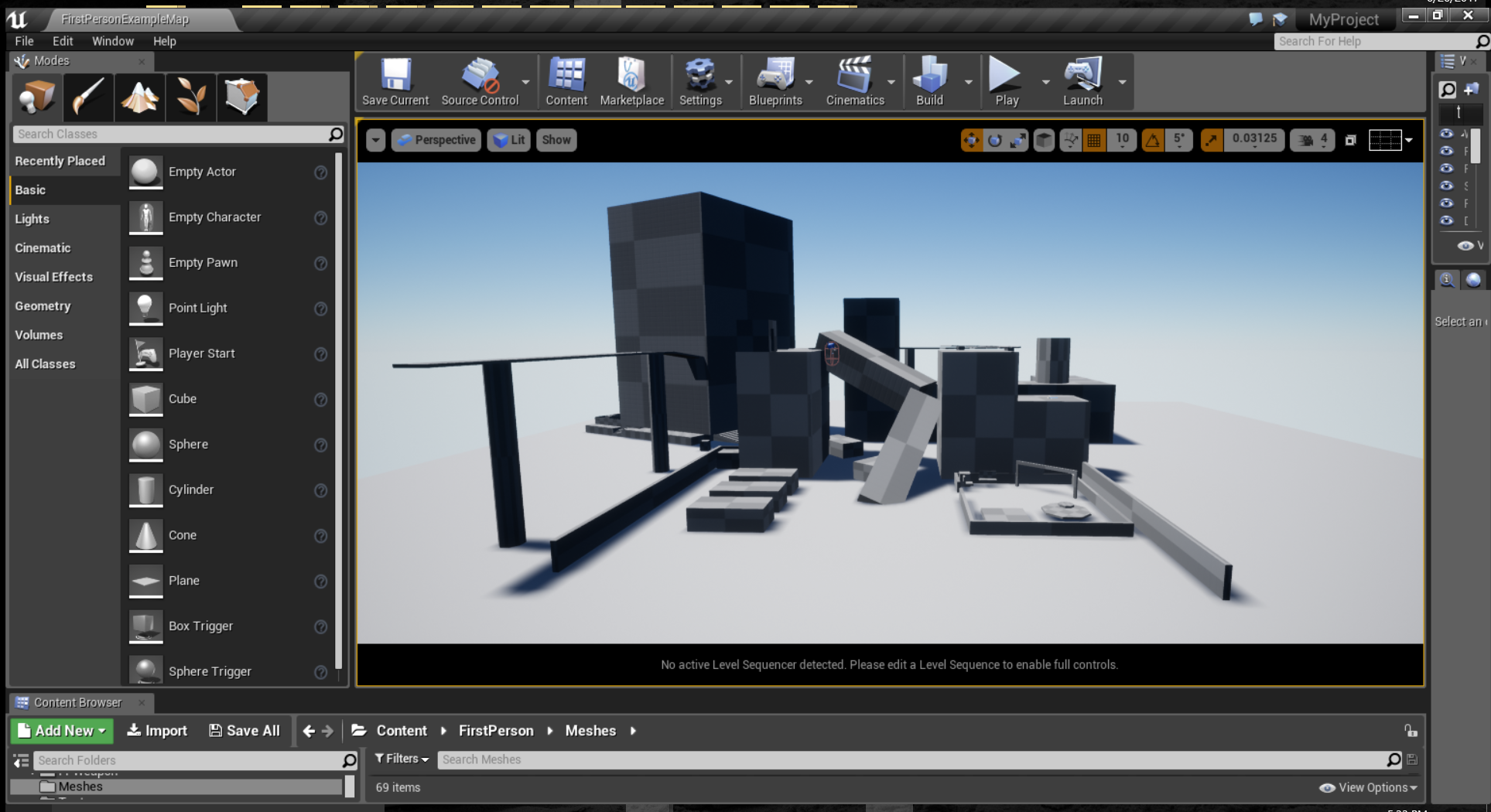Toggle visibility eye of sixth outliner row
1491x812 pixels.
click(1446, 220)
